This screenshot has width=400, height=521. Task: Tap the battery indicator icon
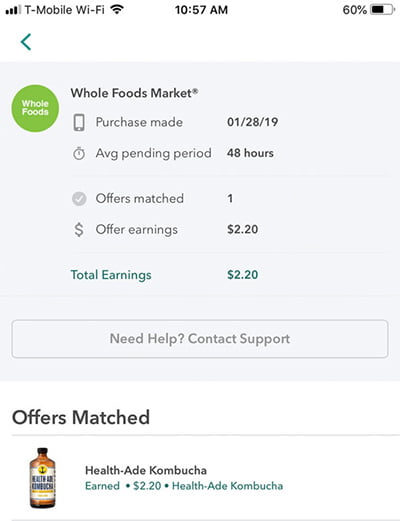pyautogui.click(x=382, y=10)
